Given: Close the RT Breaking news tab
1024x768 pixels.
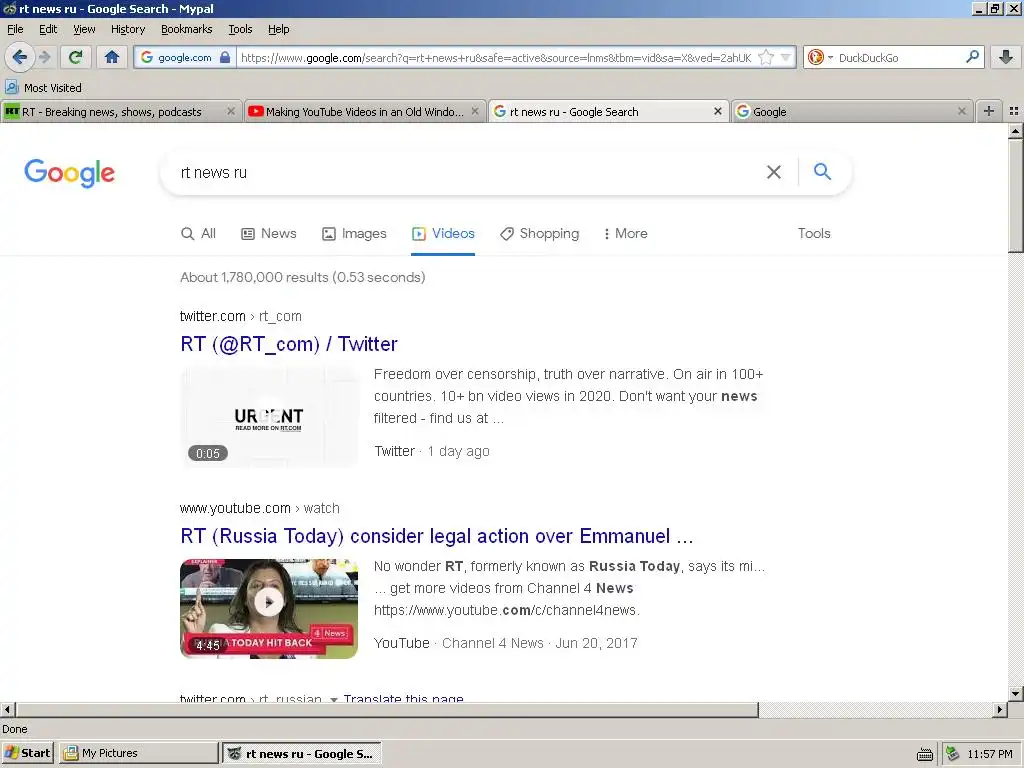Looking at the screenshot, I should coord(231,112).
